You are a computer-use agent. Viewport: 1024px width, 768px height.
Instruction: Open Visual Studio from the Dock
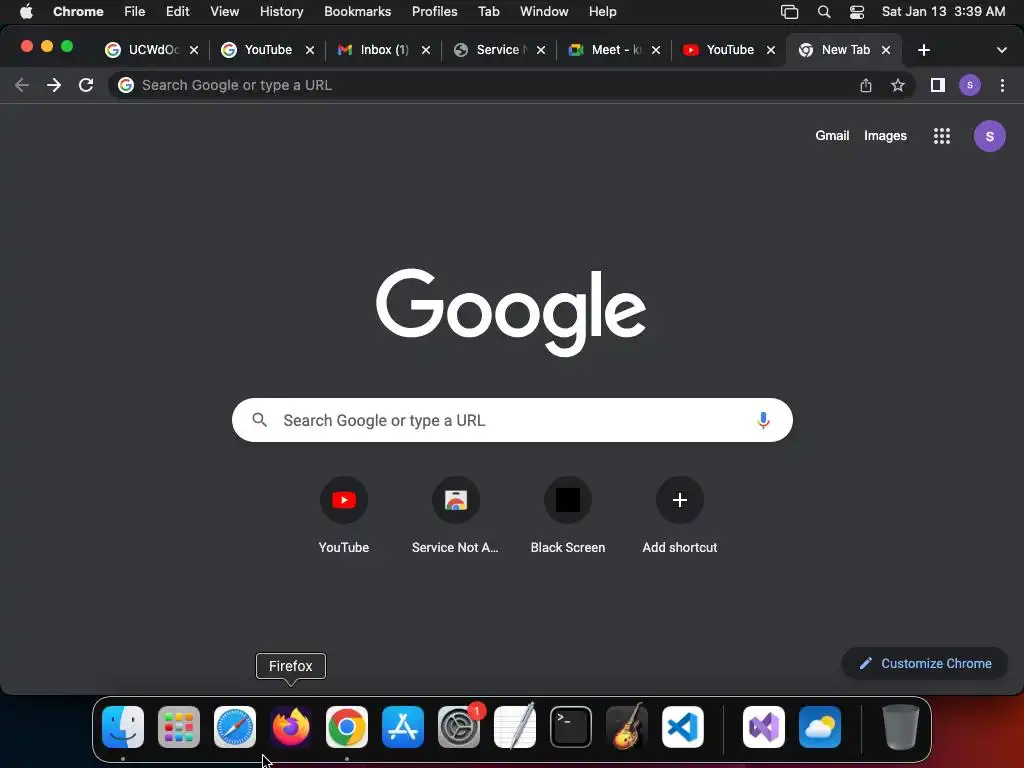click(x=763, y=727)
